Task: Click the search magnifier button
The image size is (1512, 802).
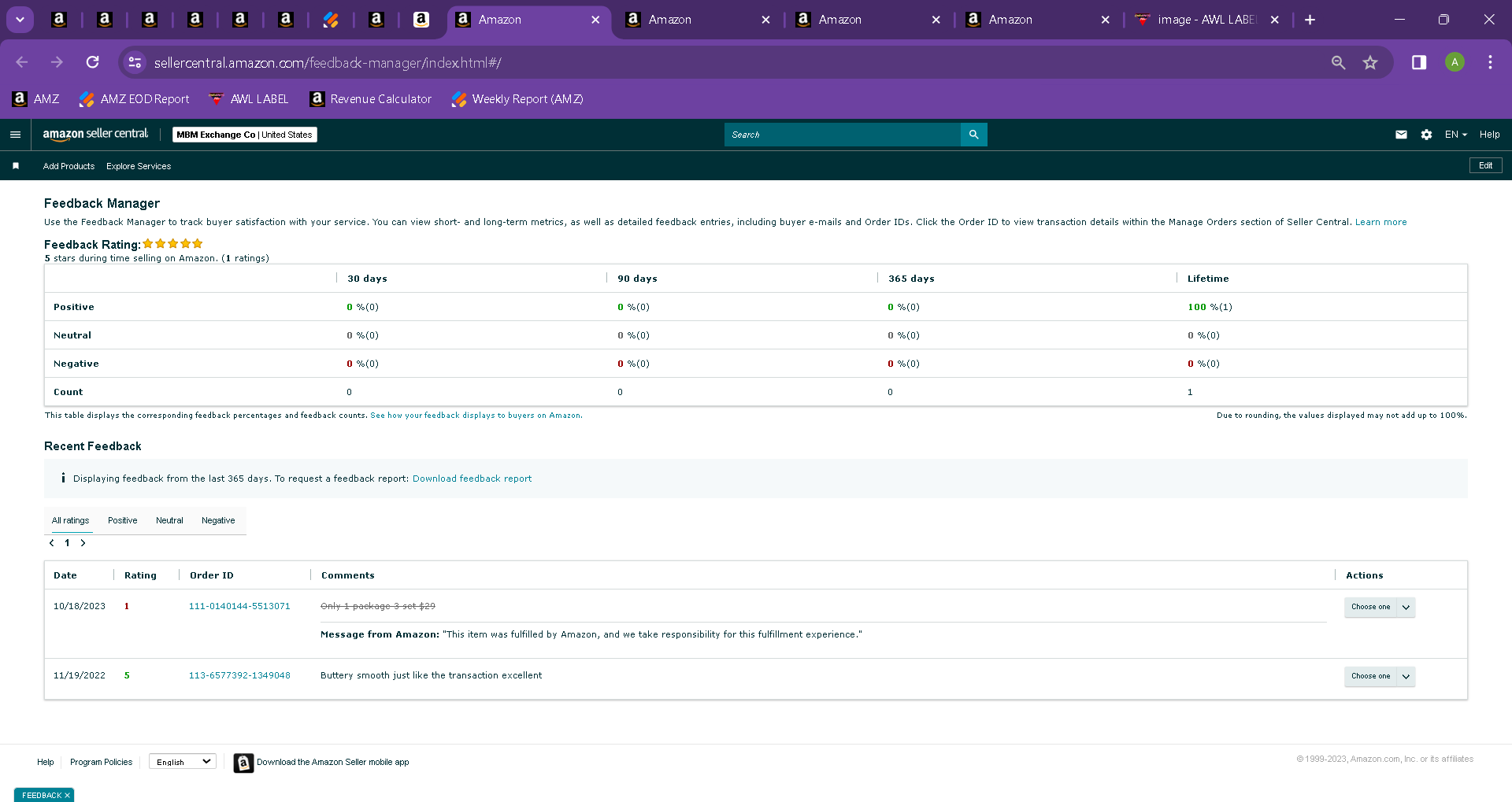Action: (x=973, y=135)
